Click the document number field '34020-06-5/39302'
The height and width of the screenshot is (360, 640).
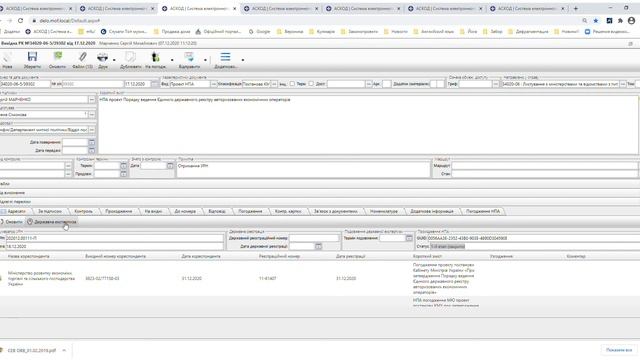point(24,84)
